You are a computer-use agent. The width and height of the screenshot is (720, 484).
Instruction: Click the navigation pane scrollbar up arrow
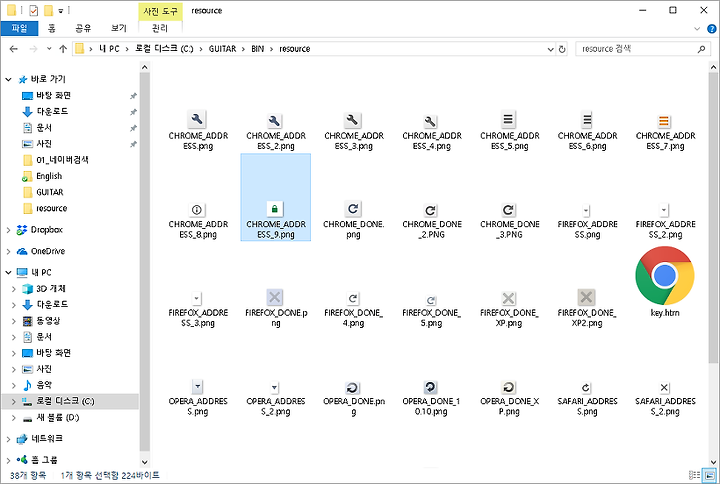145,68
